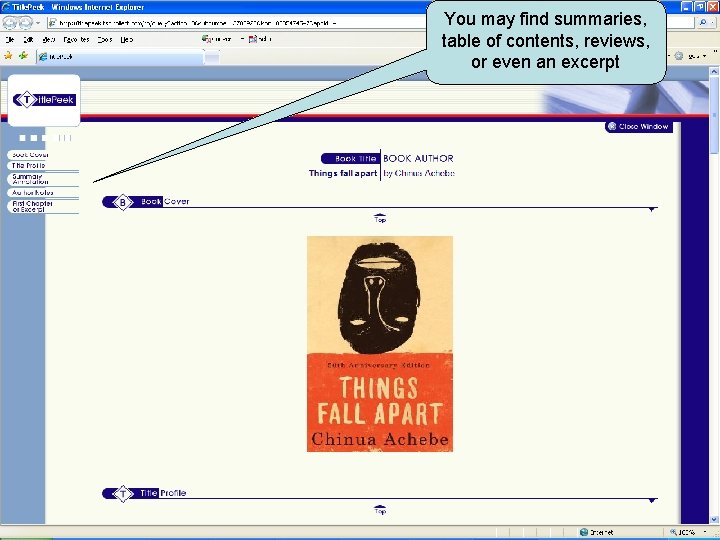Click the Tools gear icon in command bar
The width and height of the screenshot is (720, 540).
(x=679, y=56)
